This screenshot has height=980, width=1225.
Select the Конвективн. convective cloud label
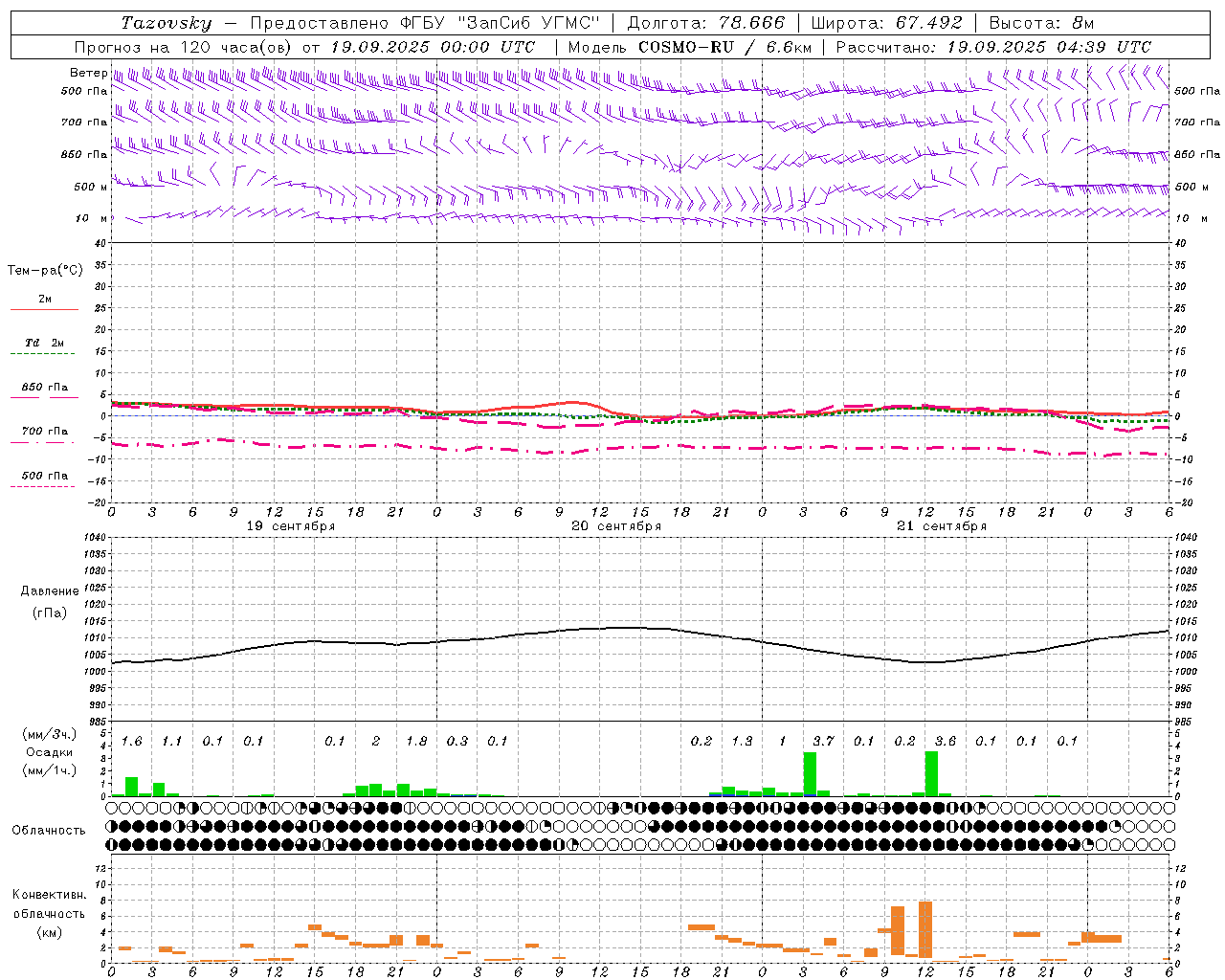49,896
